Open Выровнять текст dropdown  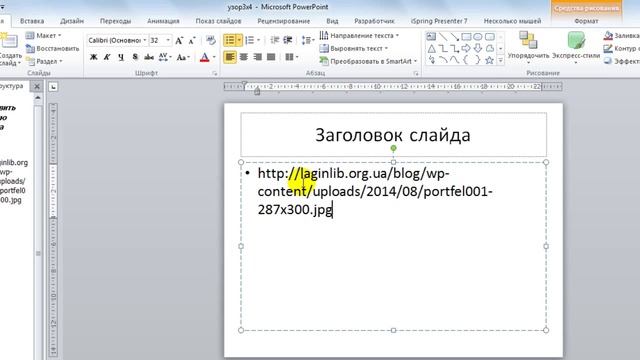click(353, 48)
